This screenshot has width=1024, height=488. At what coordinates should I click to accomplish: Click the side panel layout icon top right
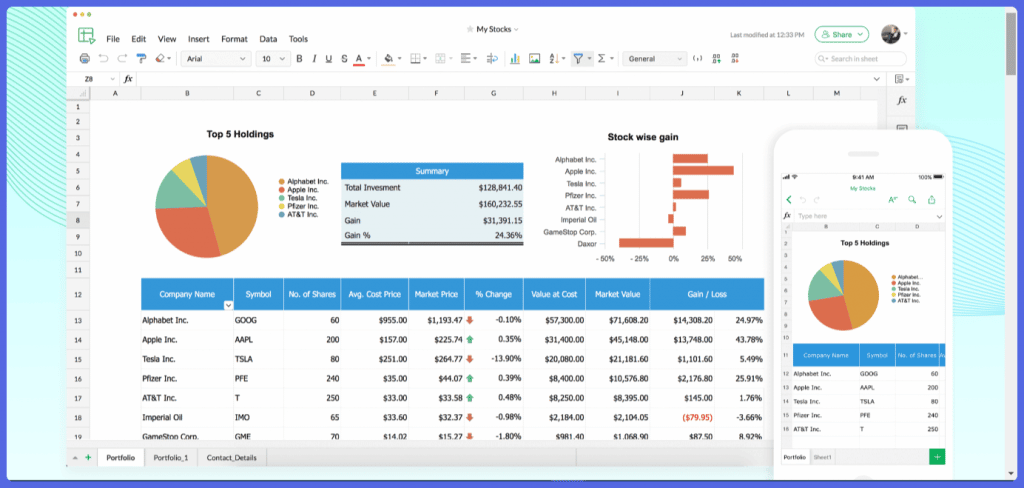tap(900, 79)
